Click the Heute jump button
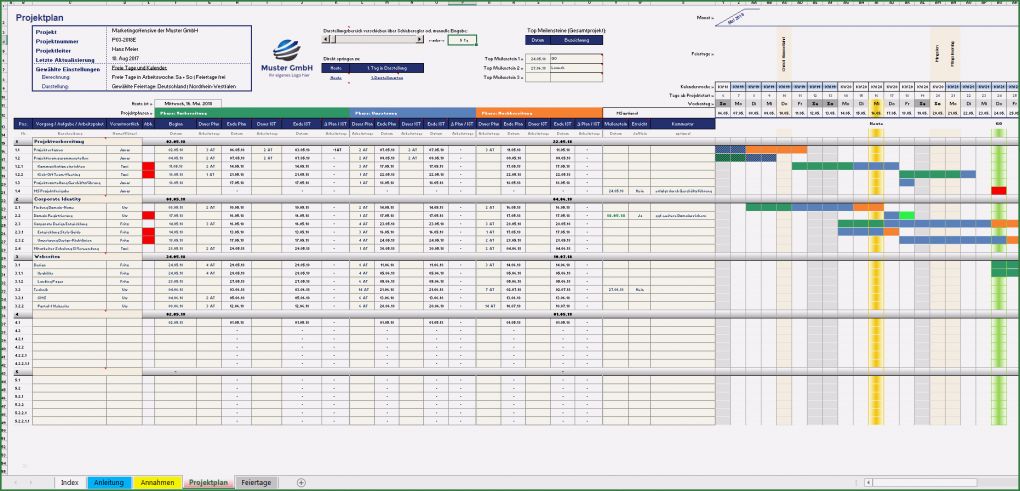 (x=336, y=68)
